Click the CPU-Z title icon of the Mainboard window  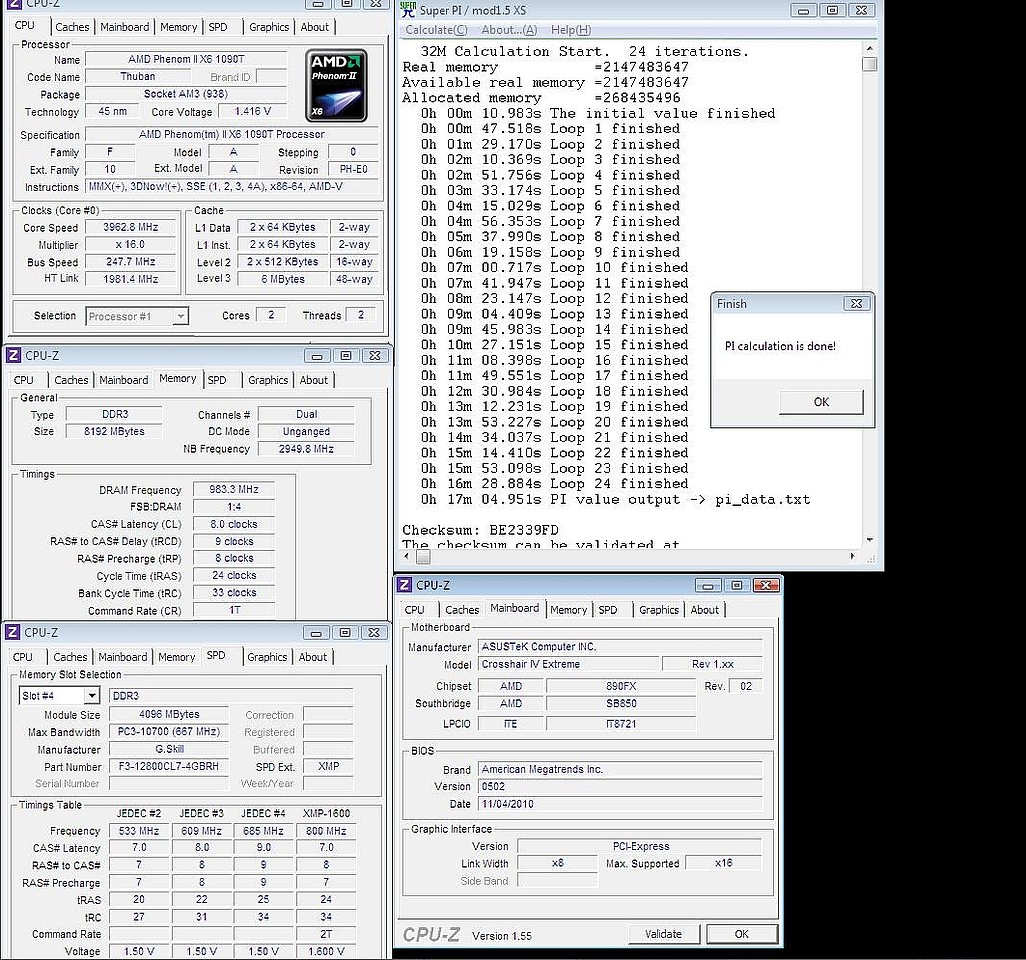point(404,585)
